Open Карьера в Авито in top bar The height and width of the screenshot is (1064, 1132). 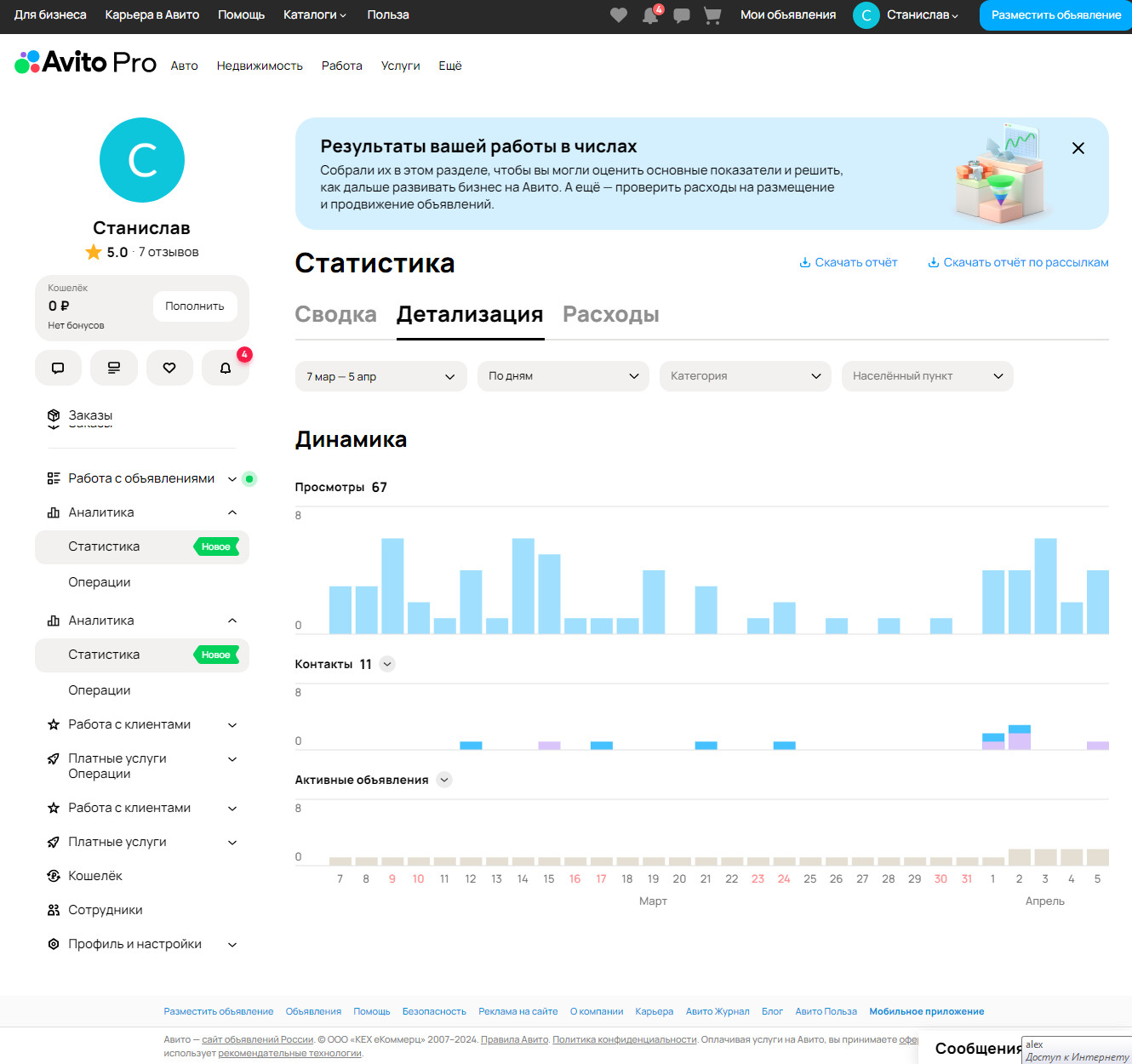click(152, 15)
